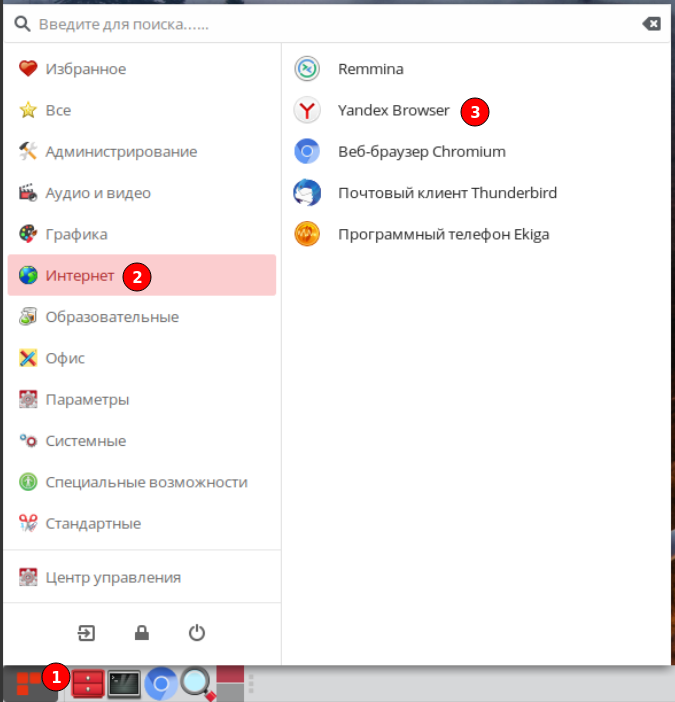
Task: Open Yandex Browser
Action: pyautogui.click(x=476, y=110)
